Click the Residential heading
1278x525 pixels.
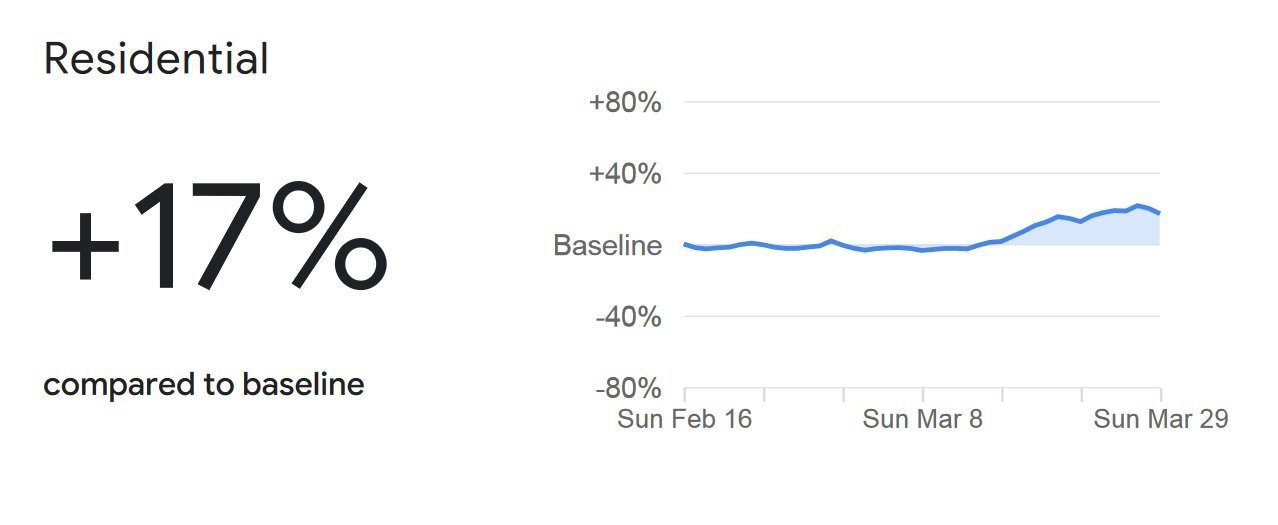point(156,60)
